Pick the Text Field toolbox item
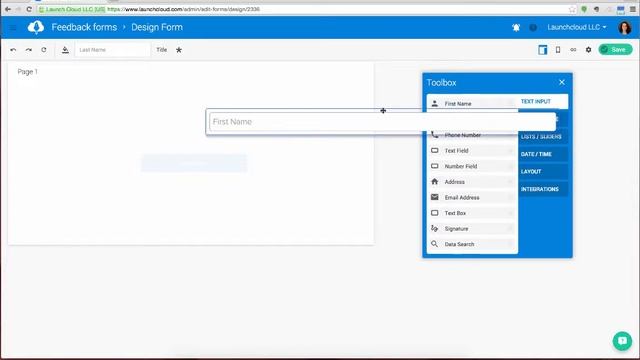 coord(472,151)
